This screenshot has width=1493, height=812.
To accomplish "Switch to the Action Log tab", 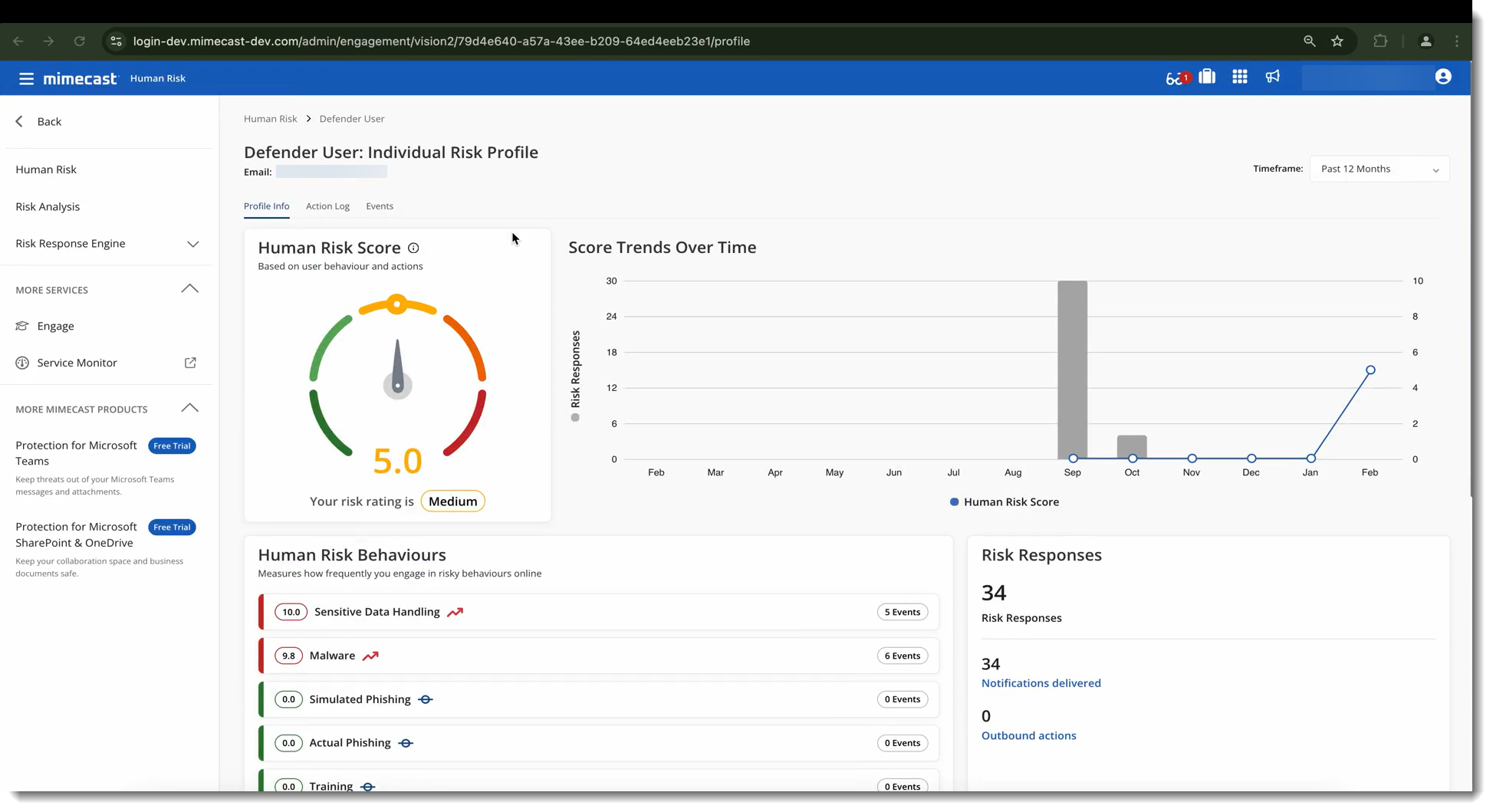I will click(327, 207).
